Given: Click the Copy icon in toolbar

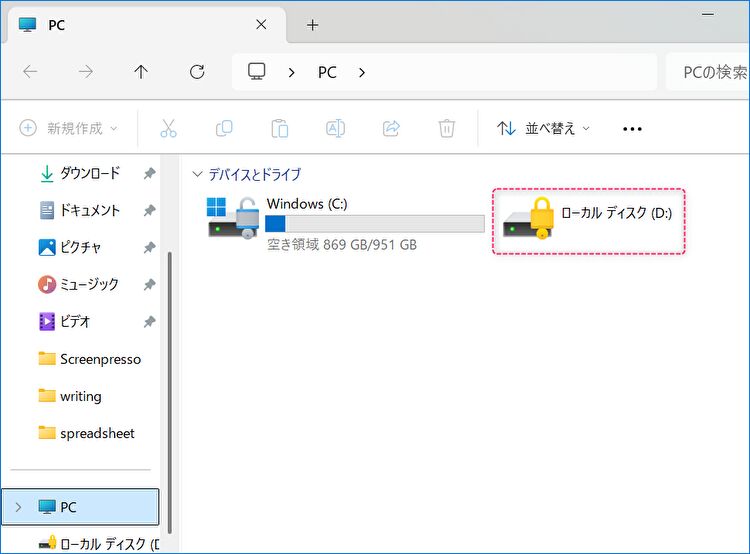Looking at the screenshot, I should click(x=224, y=128).
